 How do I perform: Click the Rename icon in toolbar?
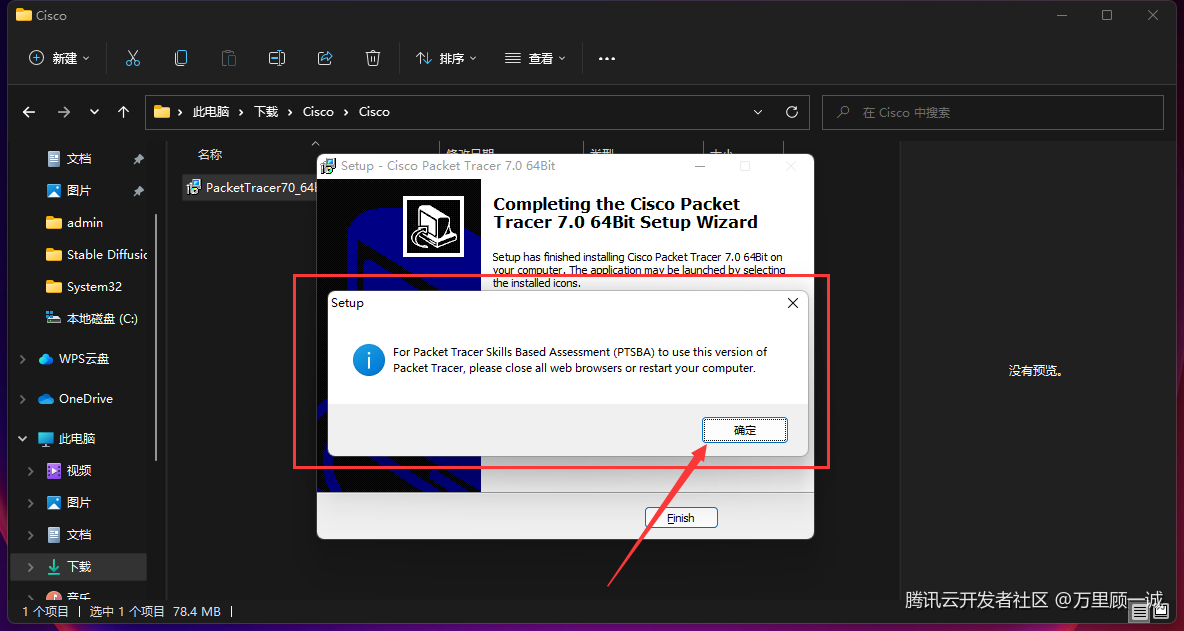276,58
